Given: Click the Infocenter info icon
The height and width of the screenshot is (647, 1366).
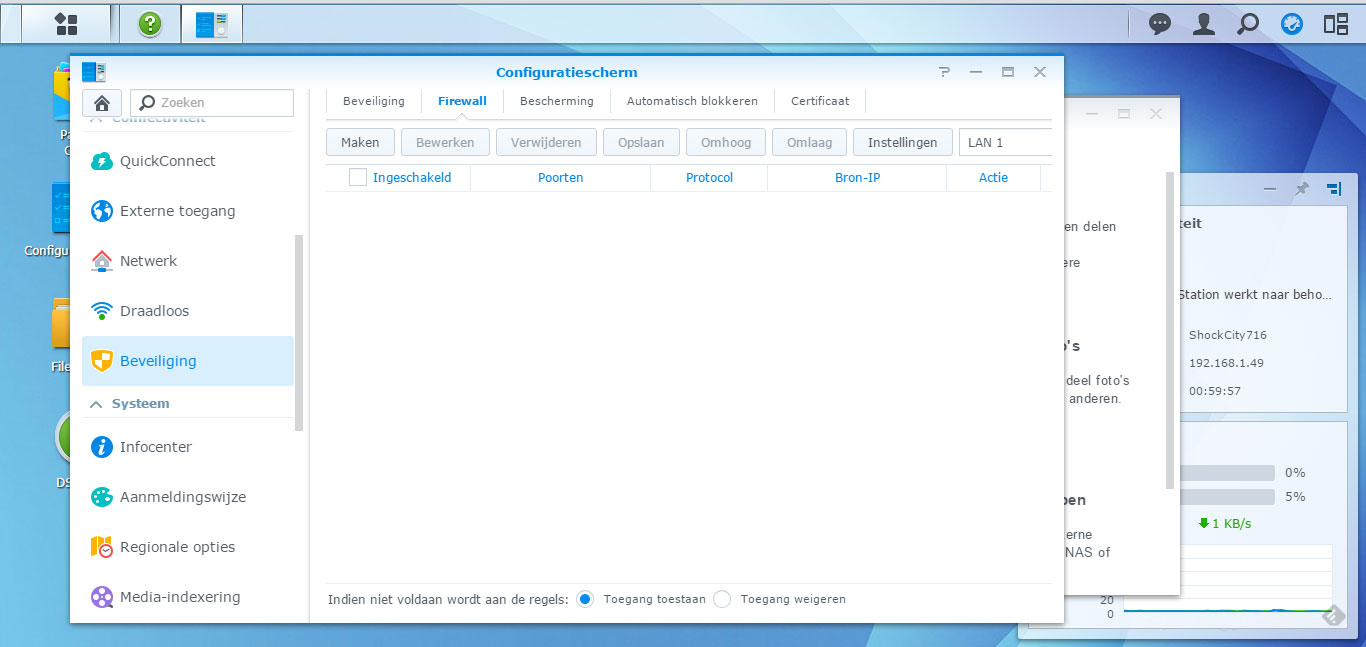Looking at the screenshot, I should (102, 447).
